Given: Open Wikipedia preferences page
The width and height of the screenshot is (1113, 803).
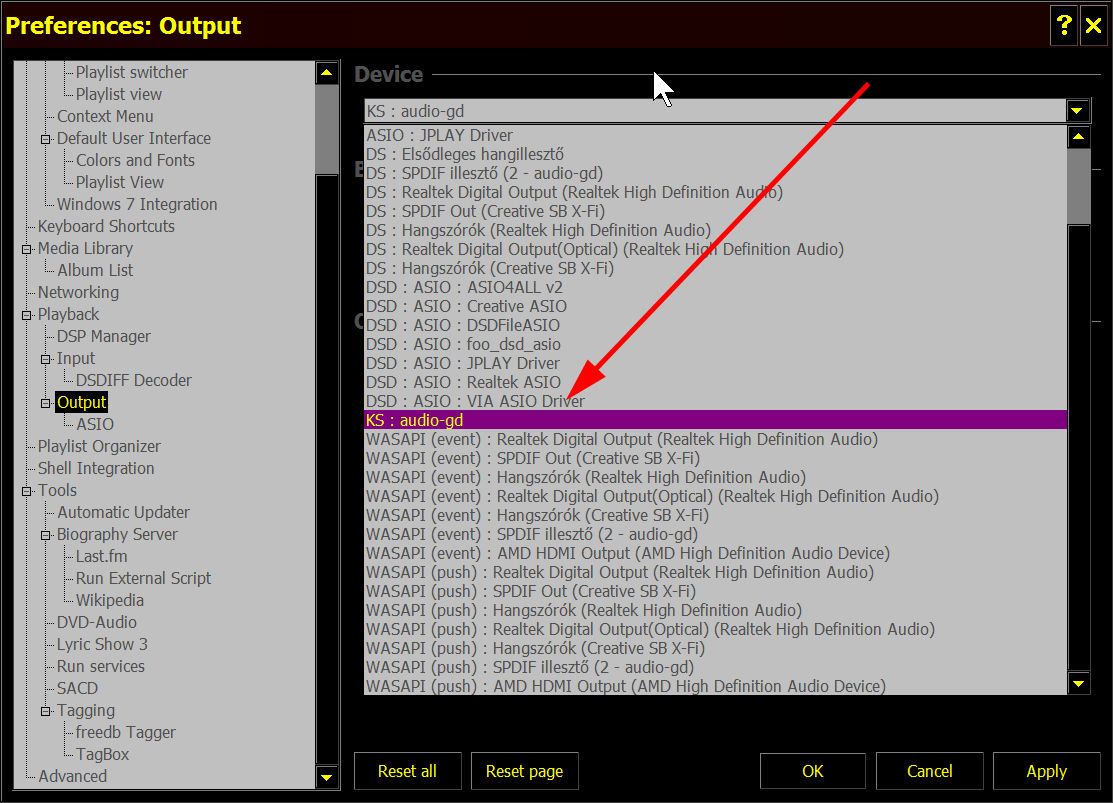Looking at the screenshot, I should tap(109, 601).
